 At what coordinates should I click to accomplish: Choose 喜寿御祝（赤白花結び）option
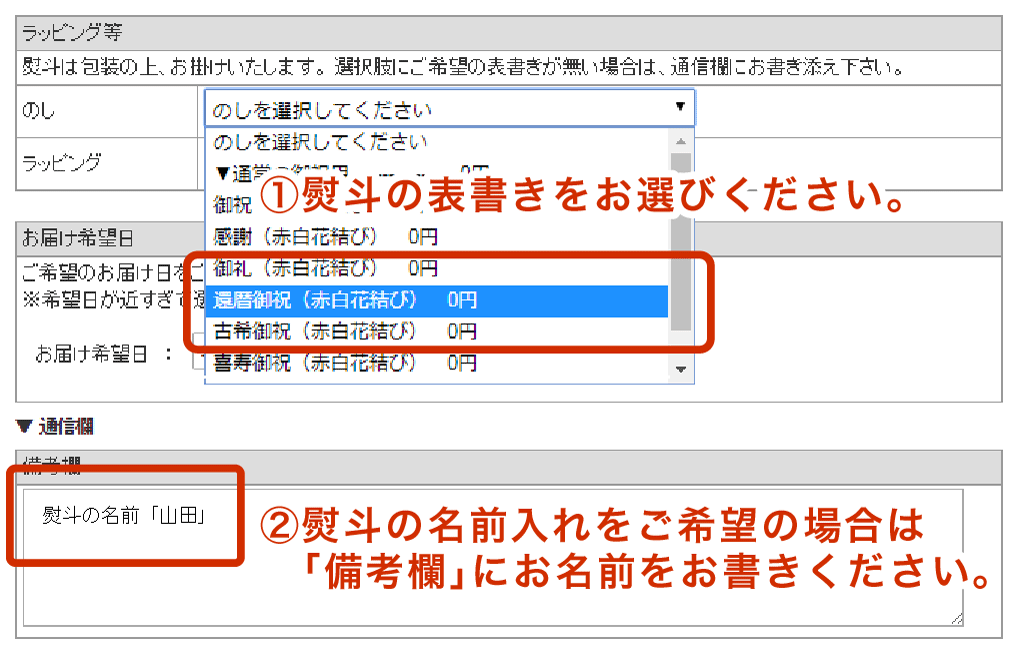click(437, 363)
